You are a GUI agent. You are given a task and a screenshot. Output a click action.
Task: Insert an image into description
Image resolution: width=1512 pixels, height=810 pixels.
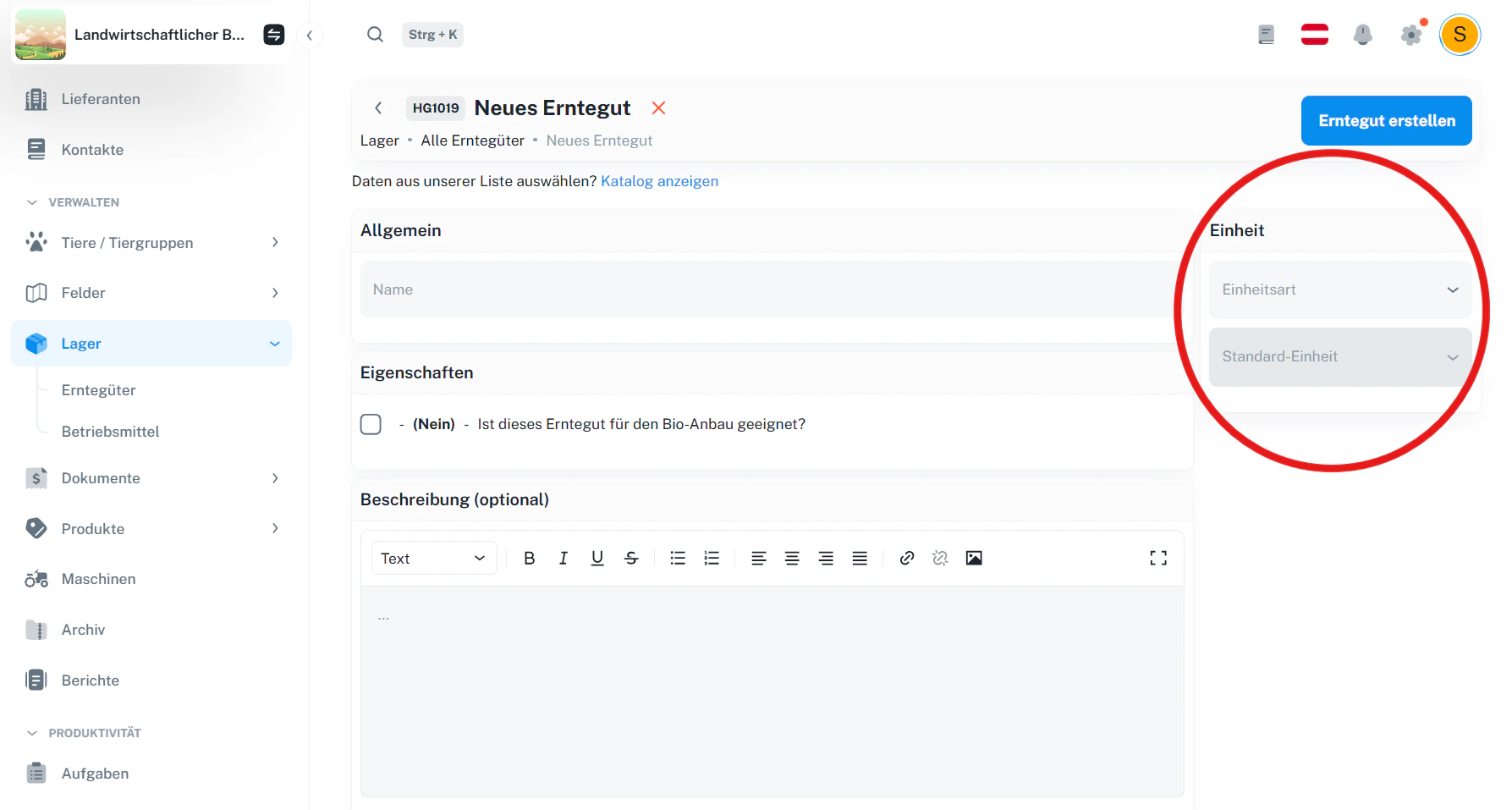click(974, 559)
